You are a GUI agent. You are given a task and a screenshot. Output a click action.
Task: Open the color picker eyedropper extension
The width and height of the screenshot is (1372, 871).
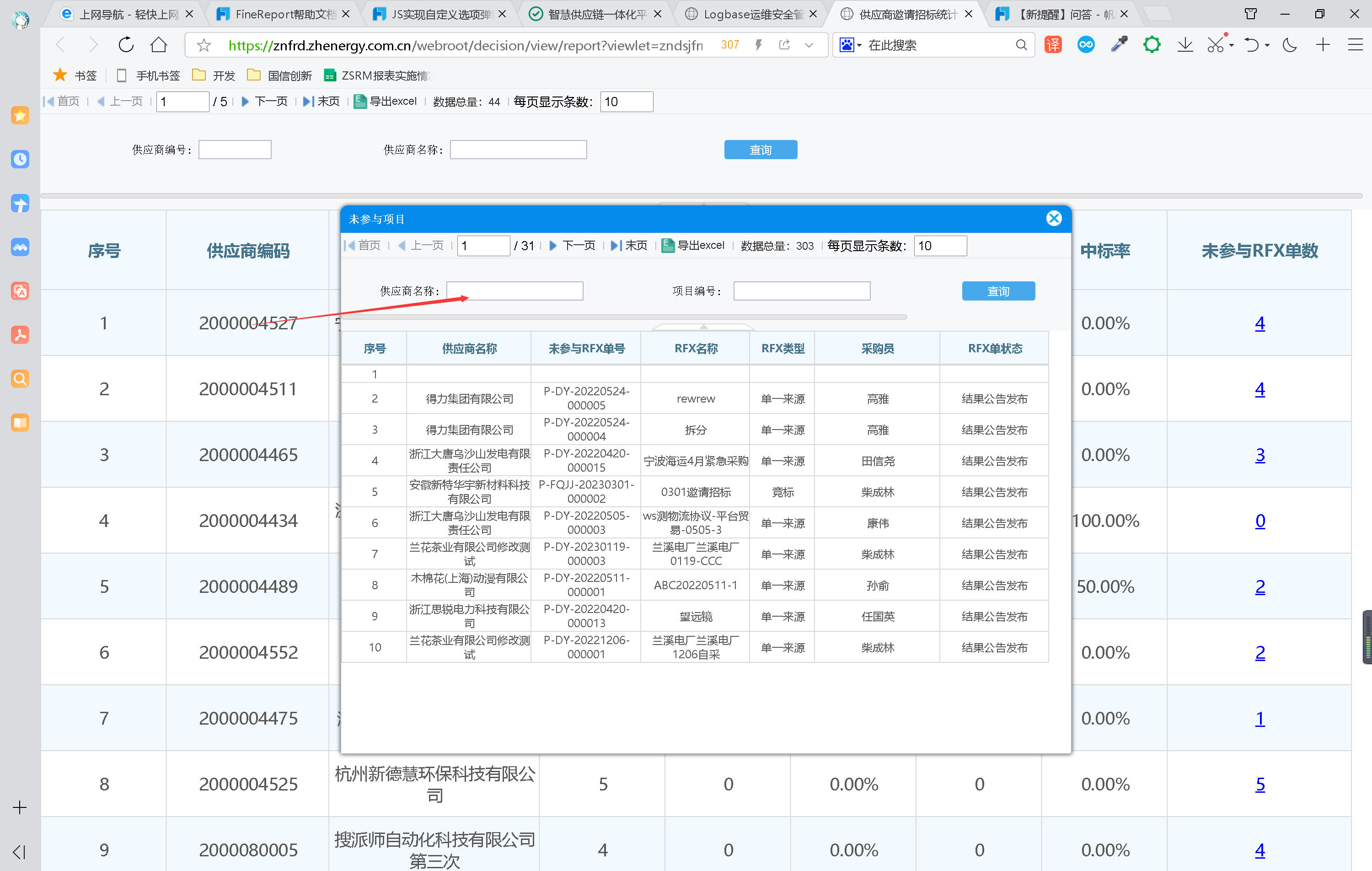1119,44
